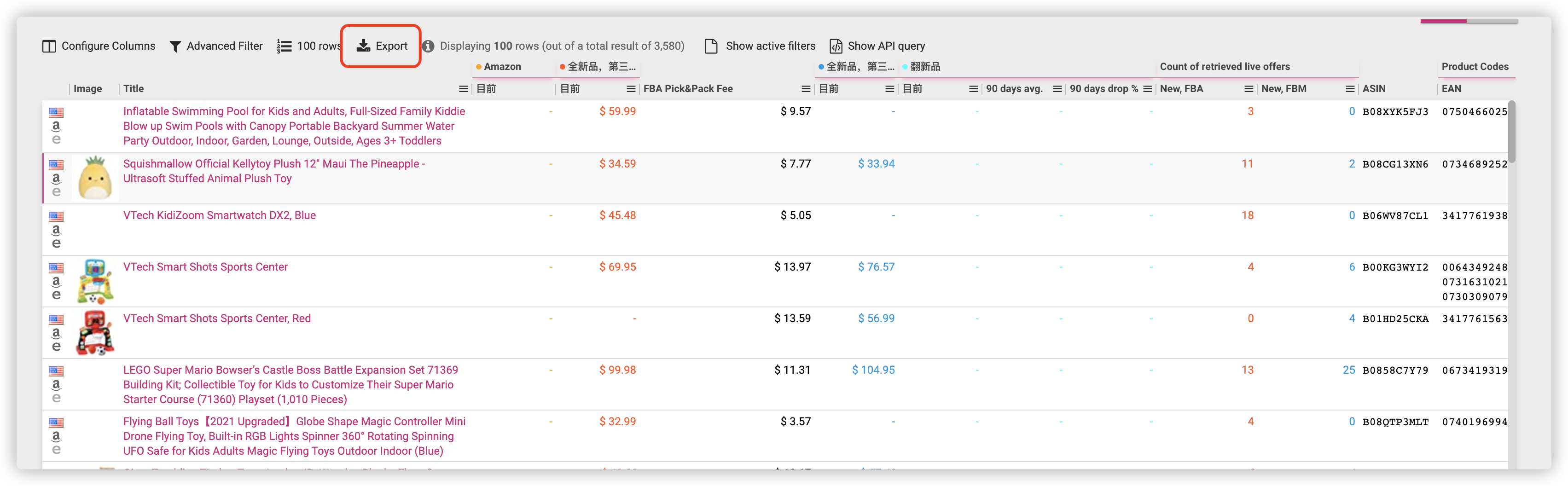
Task: Open Amazon icon in the Smart Shots Red row
Action: [56, 333]
